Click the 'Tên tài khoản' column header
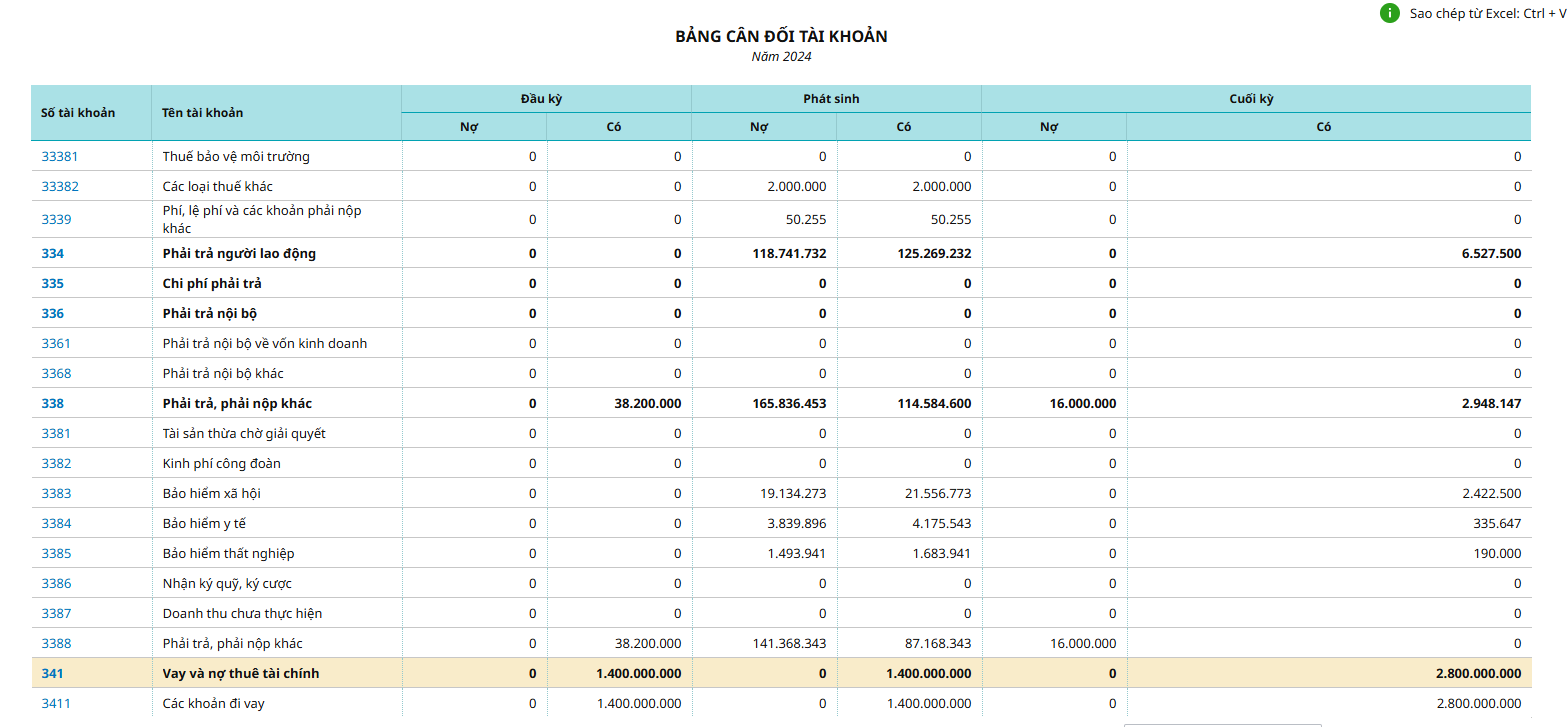 click(203, 113)
